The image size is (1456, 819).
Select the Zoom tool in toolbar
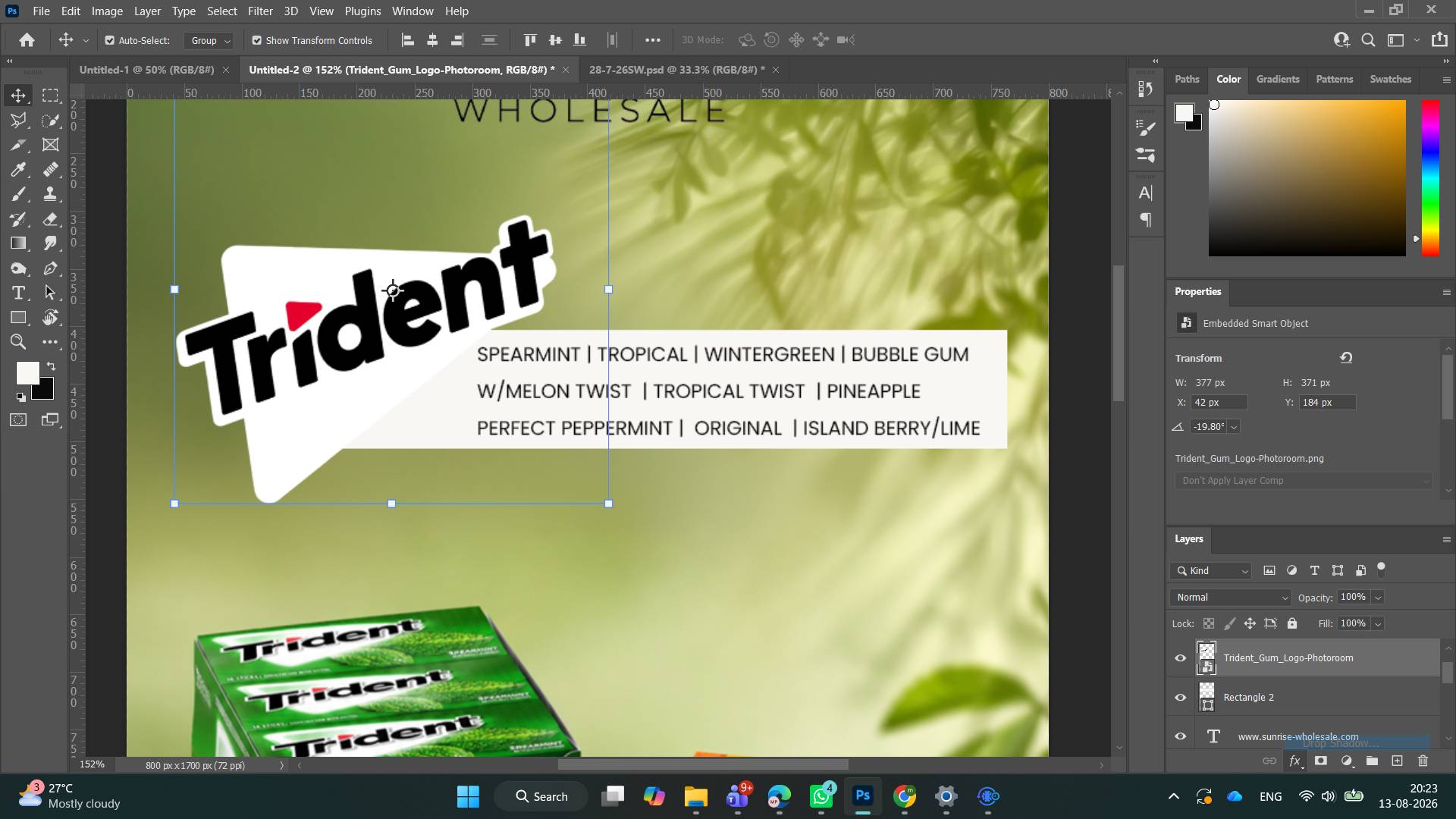pyautogui.click(x=18, y=342)
